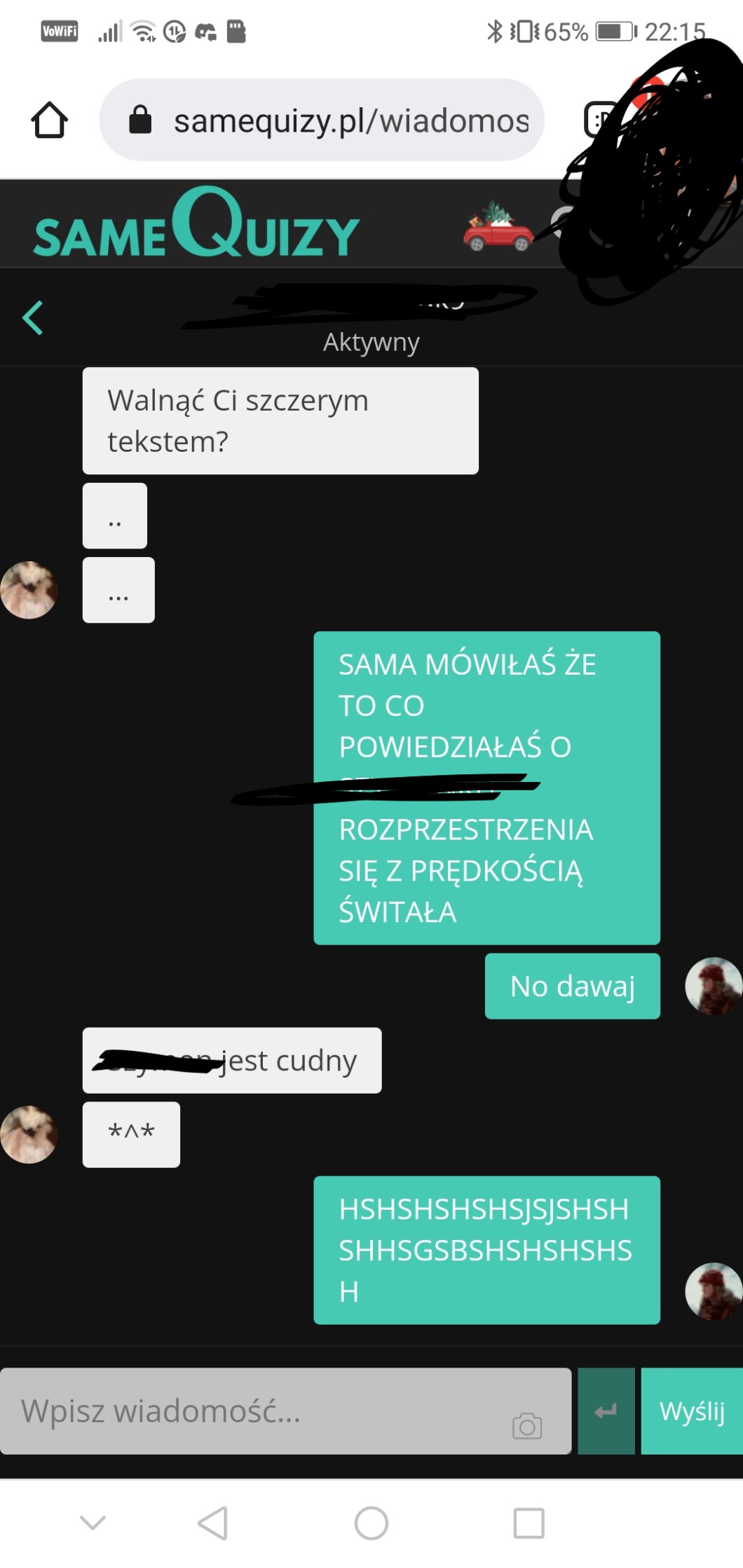Tap the padlock site security icon
The height and width of the screenshot is (1568, 743).
click(140, 120)
